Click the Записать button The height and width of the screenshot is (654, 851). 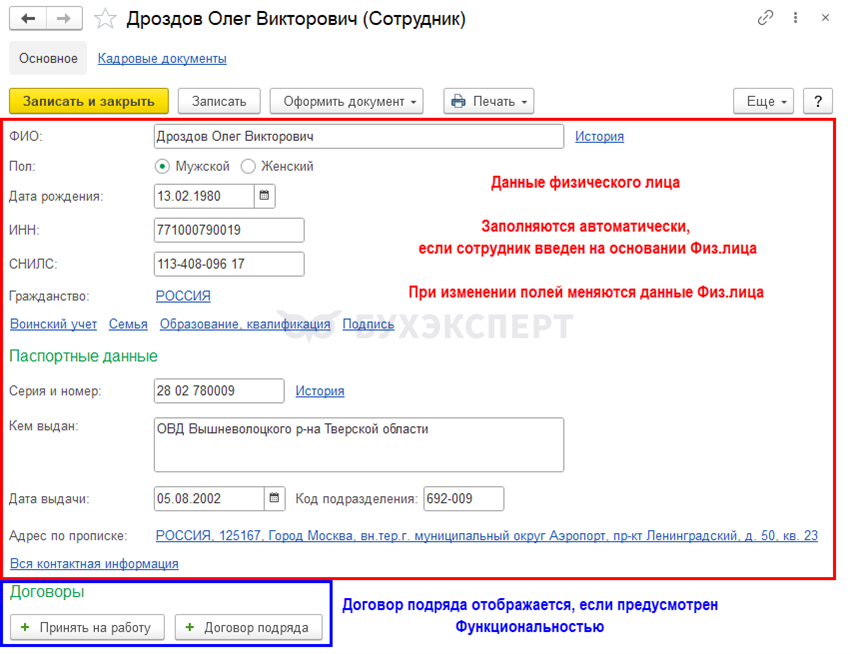(219, 101)
